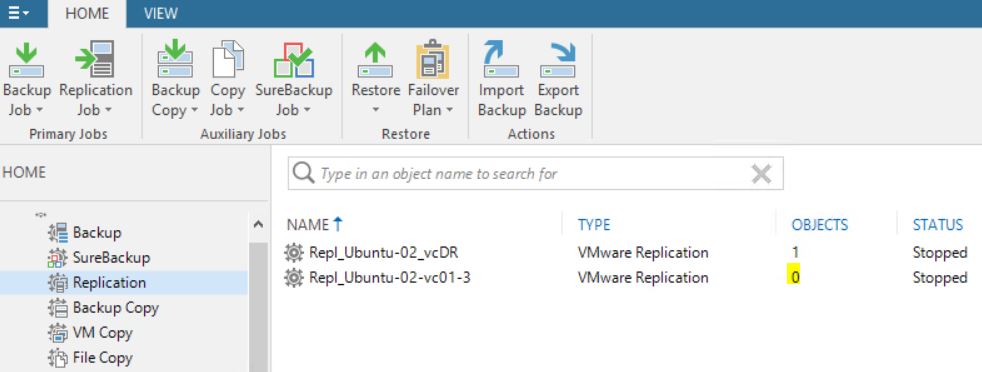Click the File Copy tree node icon
982x372 pixels.
pyautogui.click(x=58, y=358)
